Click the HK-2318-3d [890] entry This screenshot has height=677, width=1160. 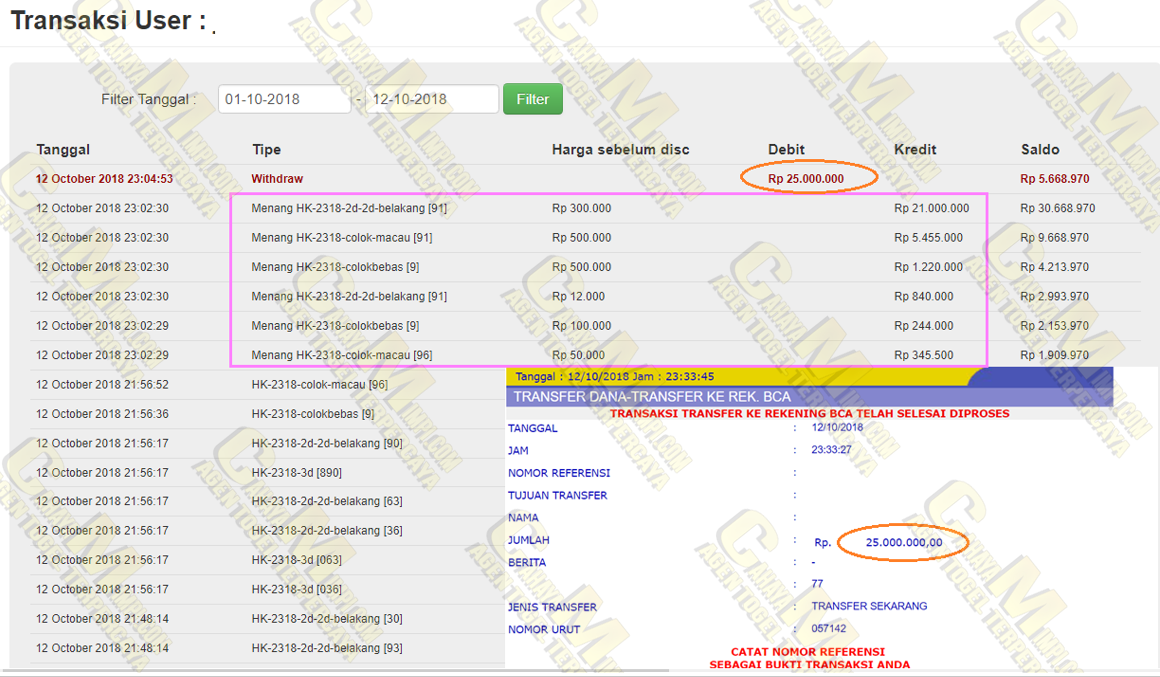[296, 472]
